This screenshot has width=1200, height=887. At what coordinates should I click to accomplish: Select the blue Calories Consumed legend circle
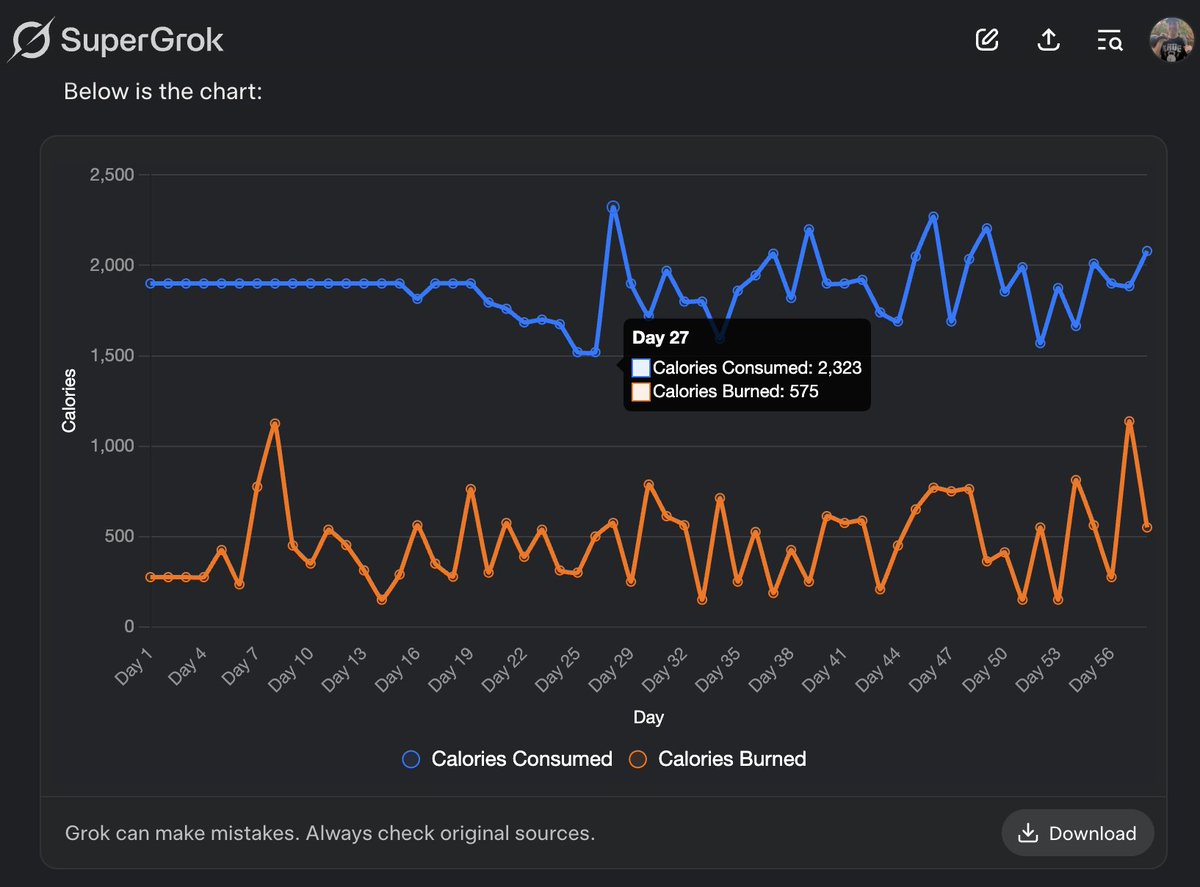(412, 759)
